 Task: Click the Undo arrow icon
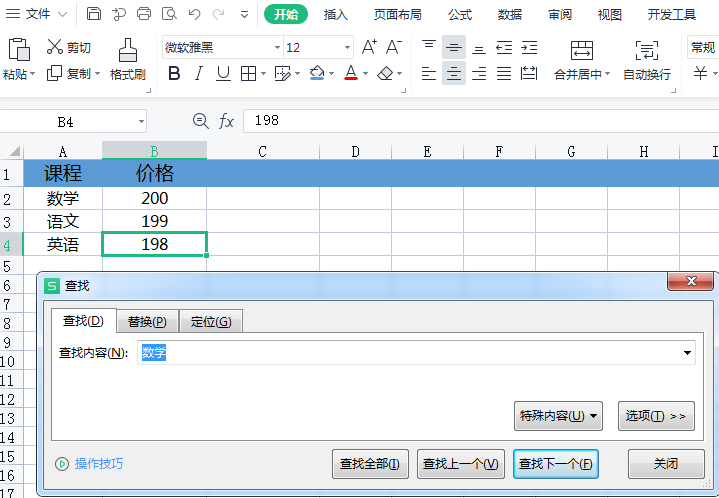pos(194,14)
